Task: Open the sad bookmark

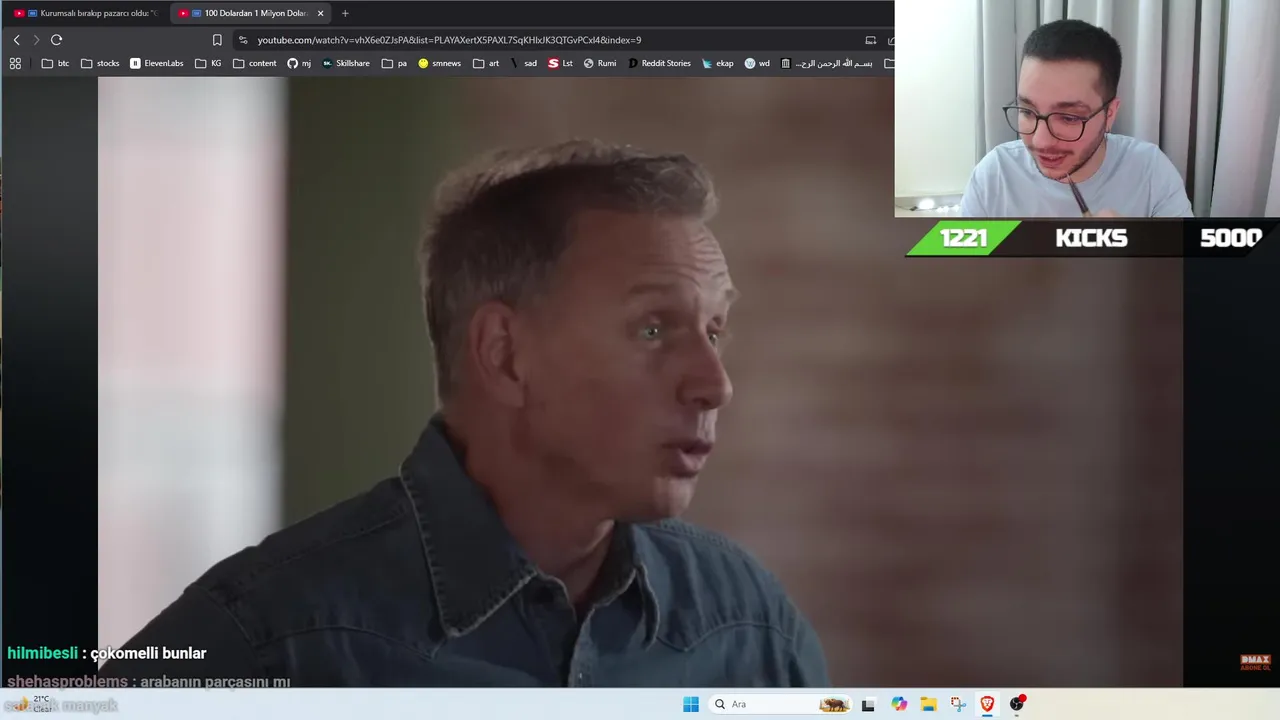Action: [x=524, y=63]
